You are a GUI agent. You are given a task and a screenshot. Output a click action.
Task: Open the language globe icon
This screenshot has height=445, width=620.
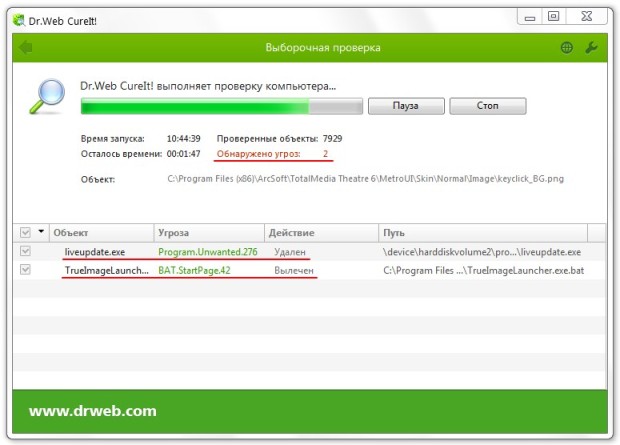(x=567, y=48)
